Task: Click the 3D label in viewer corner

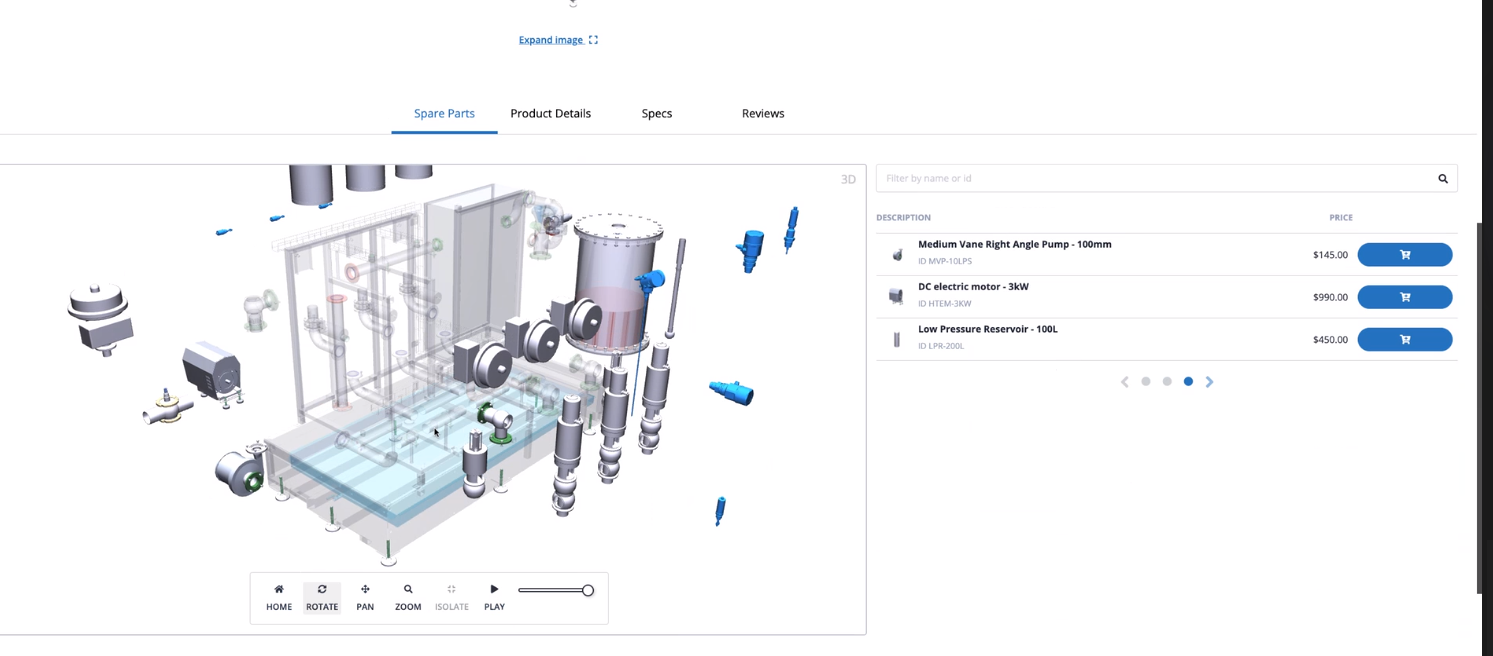Action: [848, 180]
